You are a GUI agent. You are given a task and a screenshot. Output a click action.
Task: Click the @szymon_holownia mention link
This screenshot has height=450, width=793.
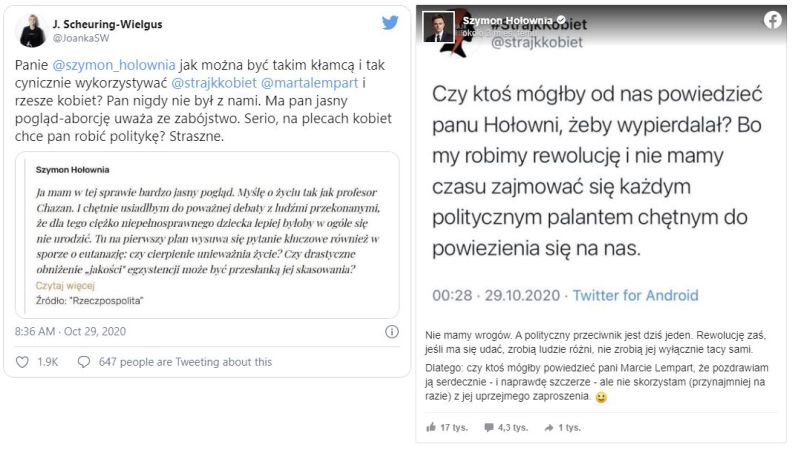114,65
